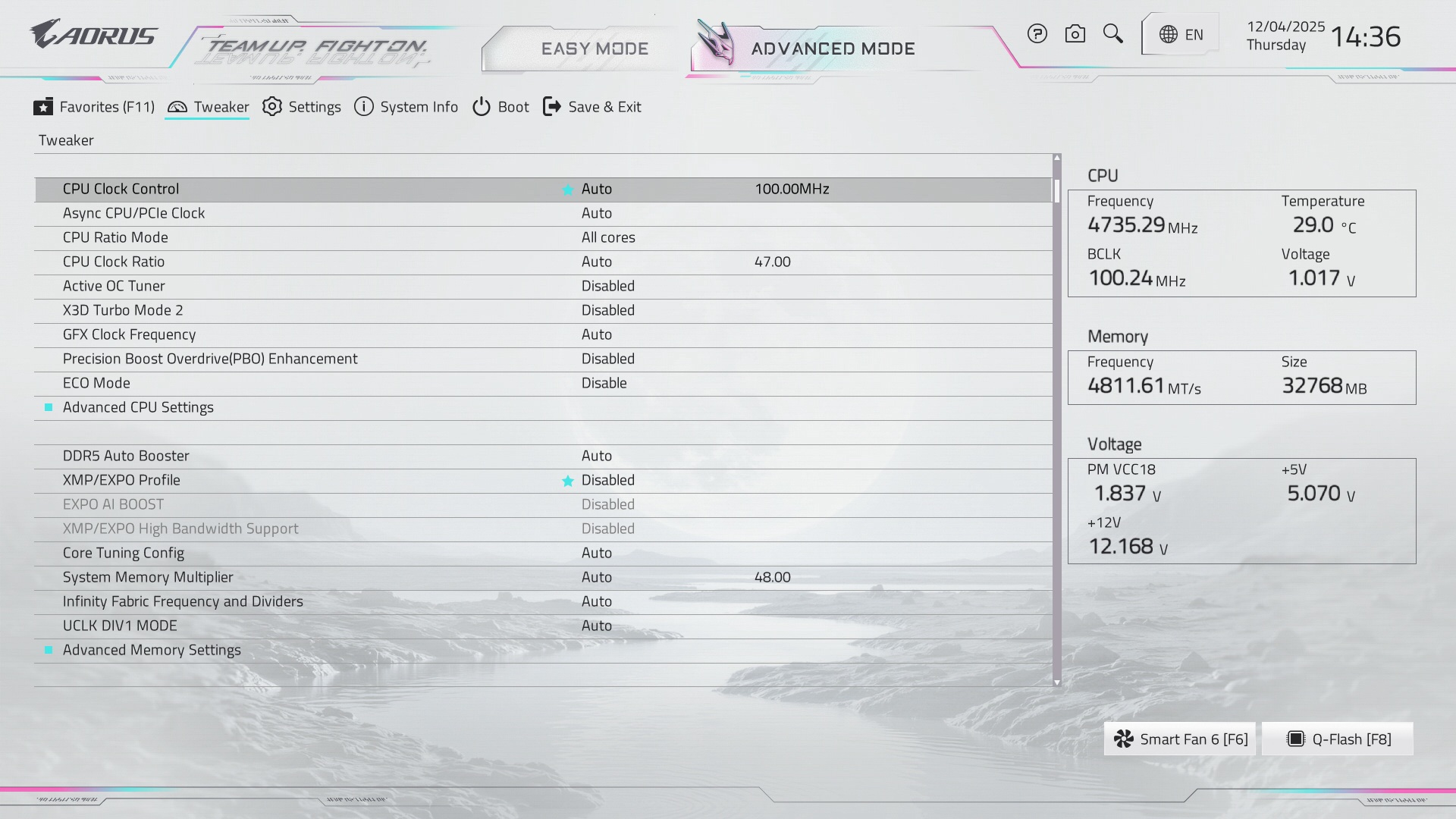Expand Advanced CPU Settings submenu

point(138,407)
